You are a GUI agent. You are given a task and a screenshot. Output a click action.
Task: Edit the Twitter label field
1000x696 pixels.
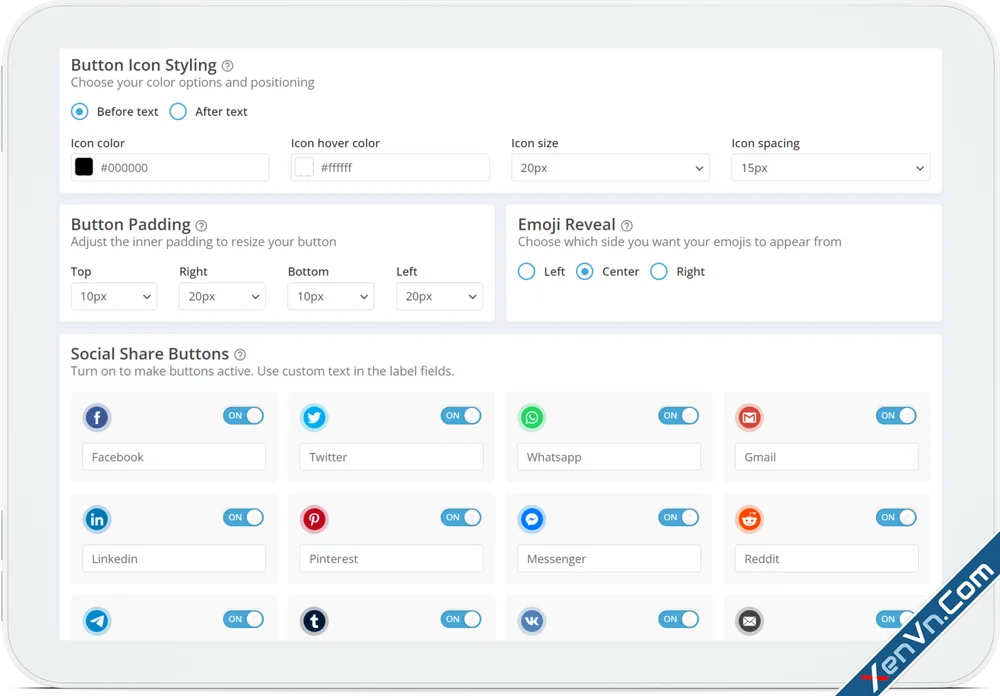tap(392, 457)
